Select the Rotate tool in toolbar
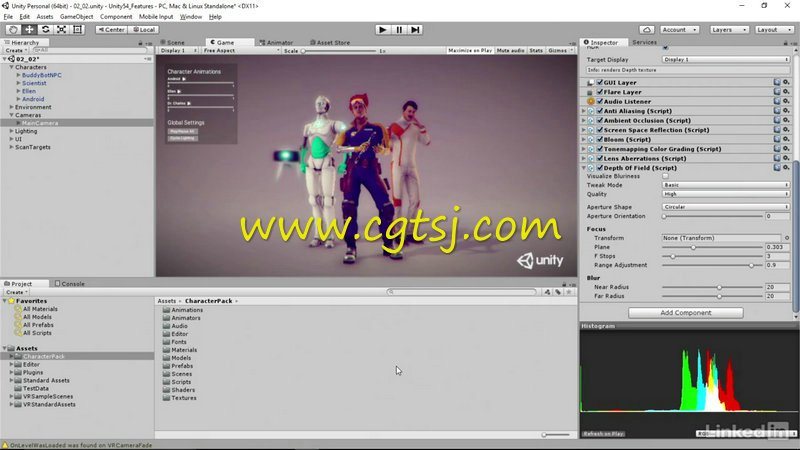 [45, 30]
